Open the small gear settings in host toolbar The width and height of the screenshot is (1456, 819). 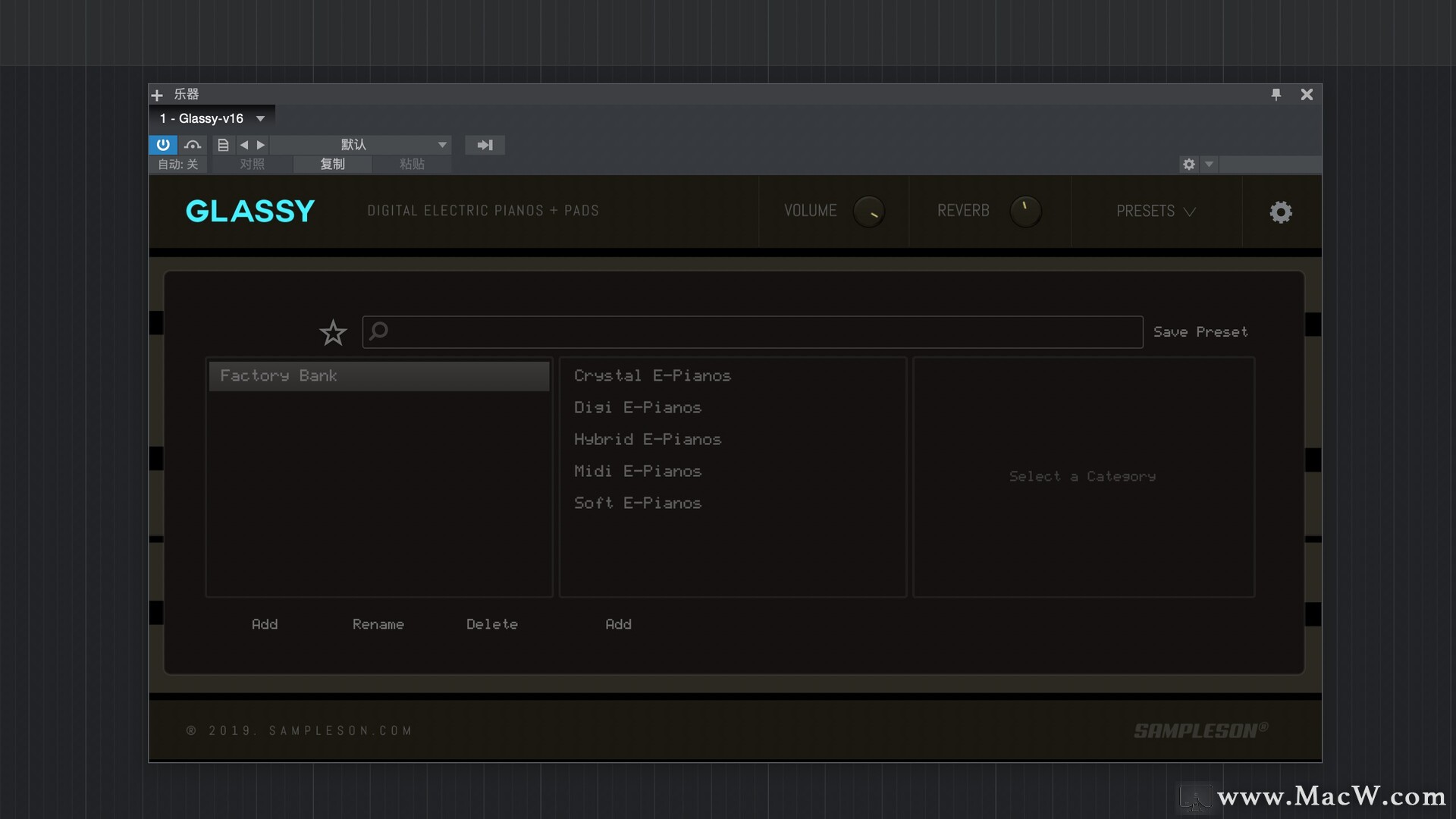(1189, 164)
